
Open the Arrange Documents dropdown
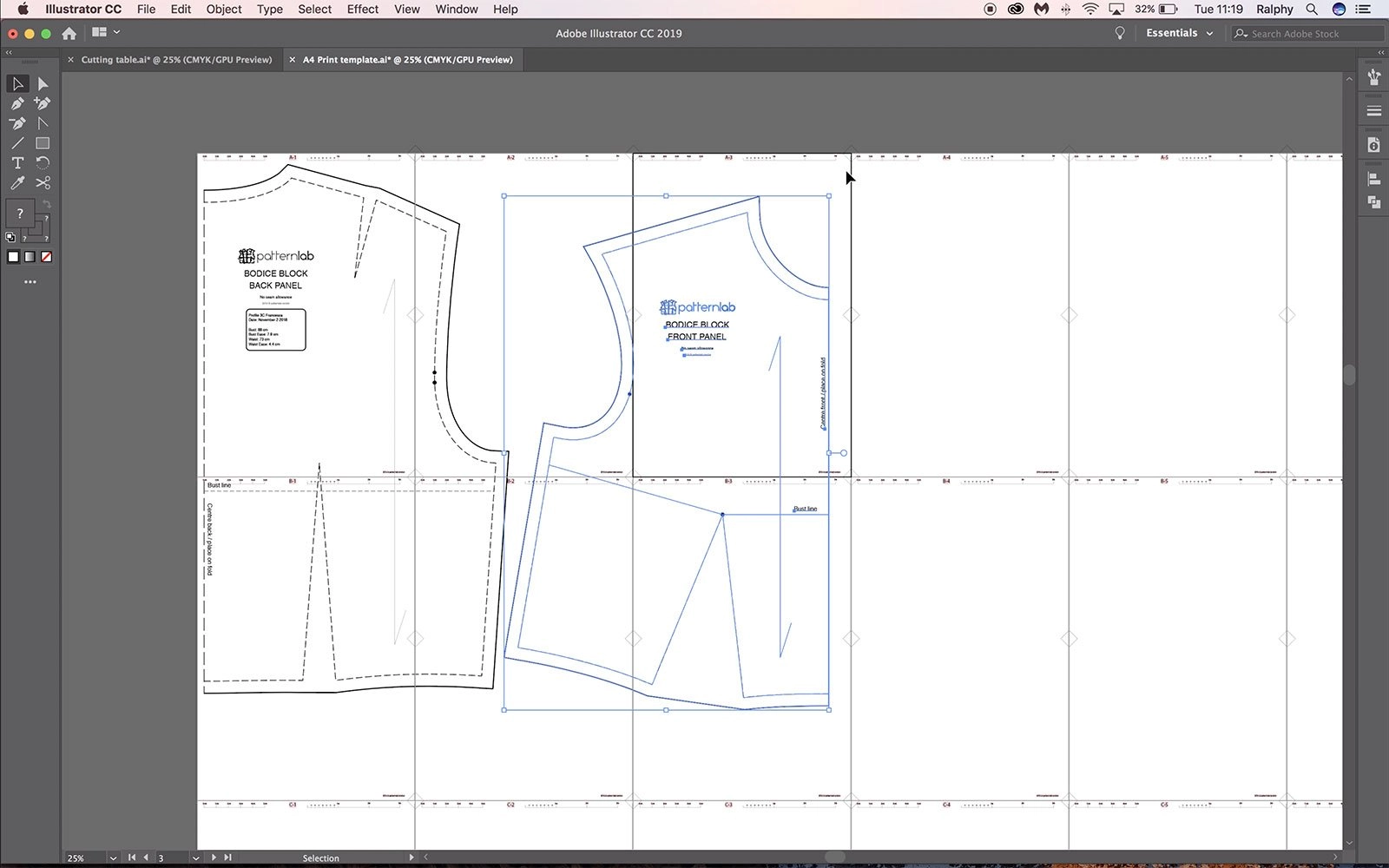point(106,32)
